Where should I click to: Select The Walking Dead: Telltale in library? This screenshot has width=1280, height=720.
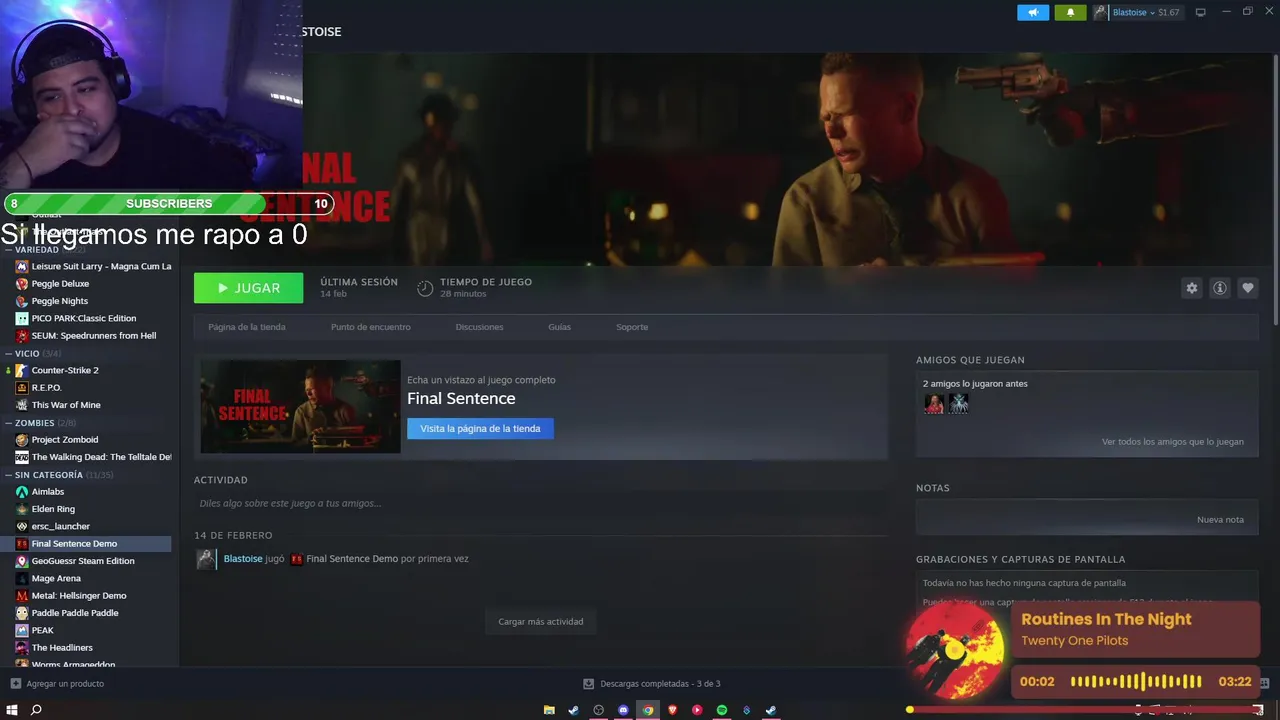[101, 457]
